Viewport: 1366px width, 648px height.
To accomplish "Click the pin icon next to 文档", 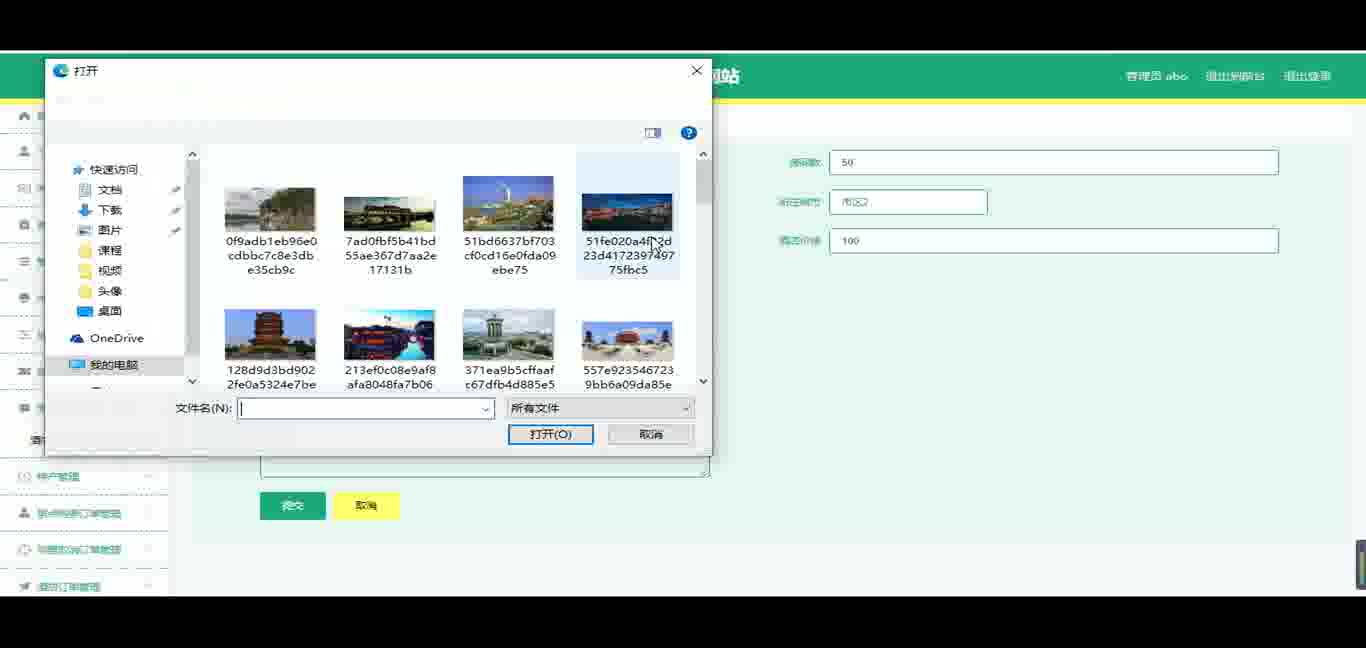I will [x=176, y=190].
